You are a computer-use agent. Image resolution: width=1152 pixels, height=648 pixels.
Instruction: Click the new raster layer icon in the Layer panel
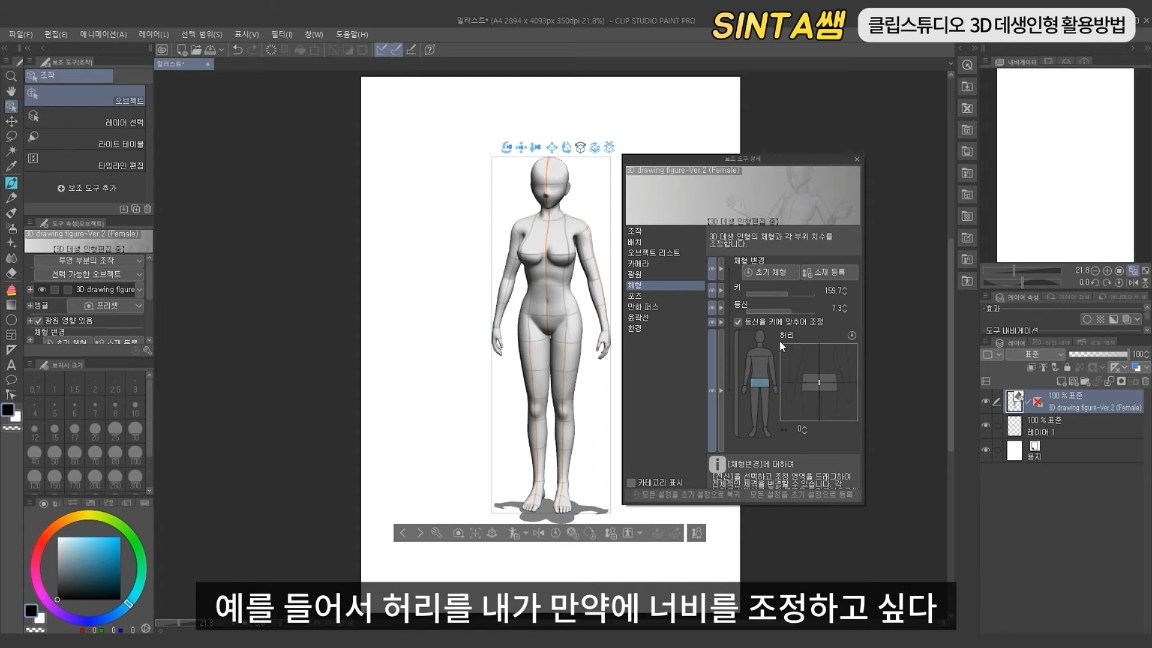point(1061,381)
